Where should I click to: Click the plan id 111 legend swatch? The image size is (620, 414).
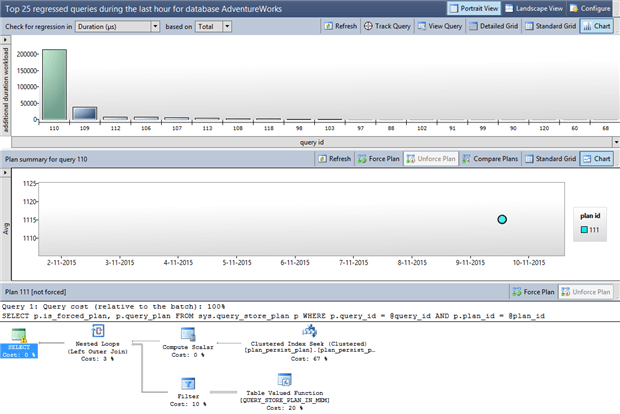point(582,231)
